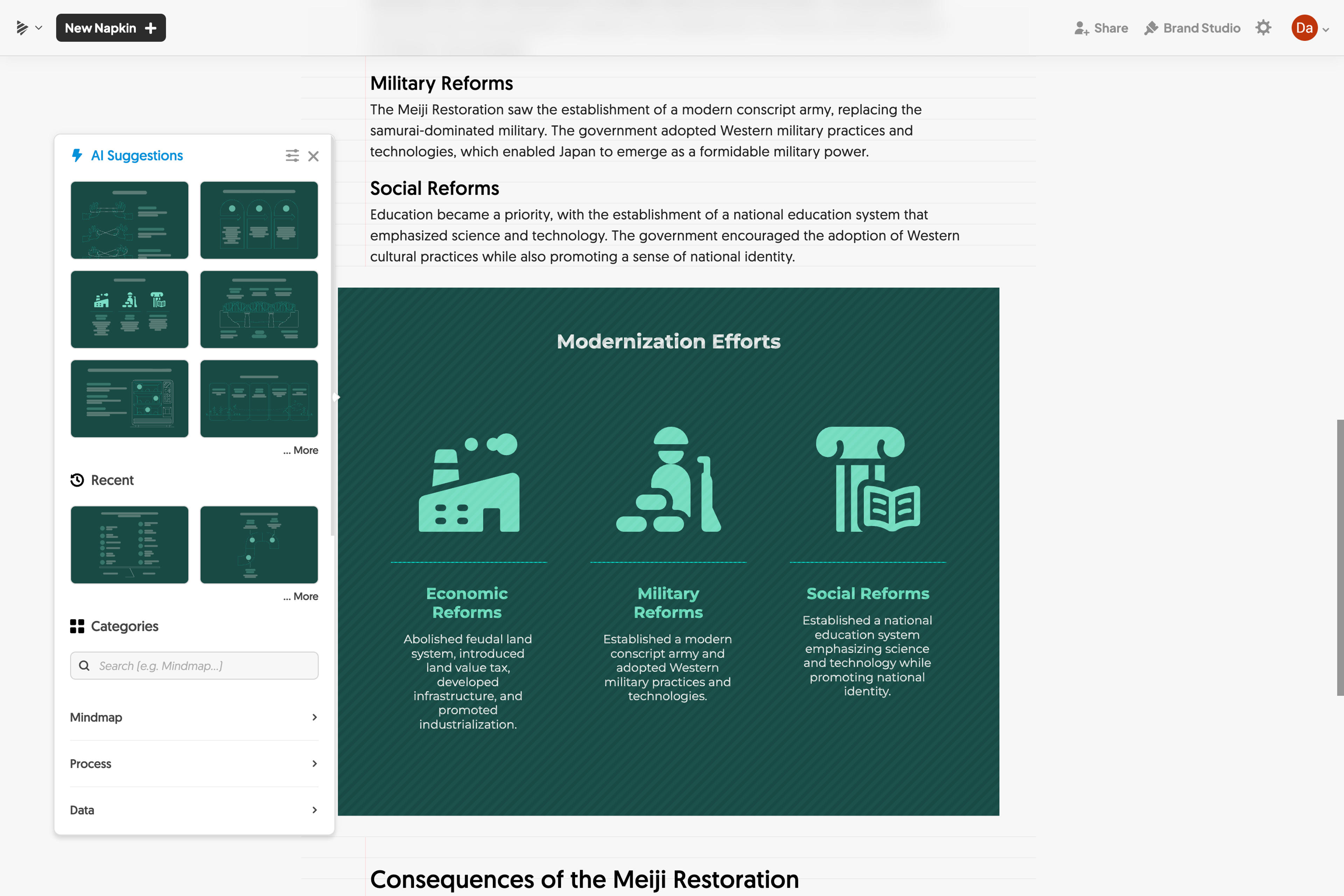Viewport: 1344px width, 896px height.
Task: Click the Recent history clock icon
Action: point(77,480)
